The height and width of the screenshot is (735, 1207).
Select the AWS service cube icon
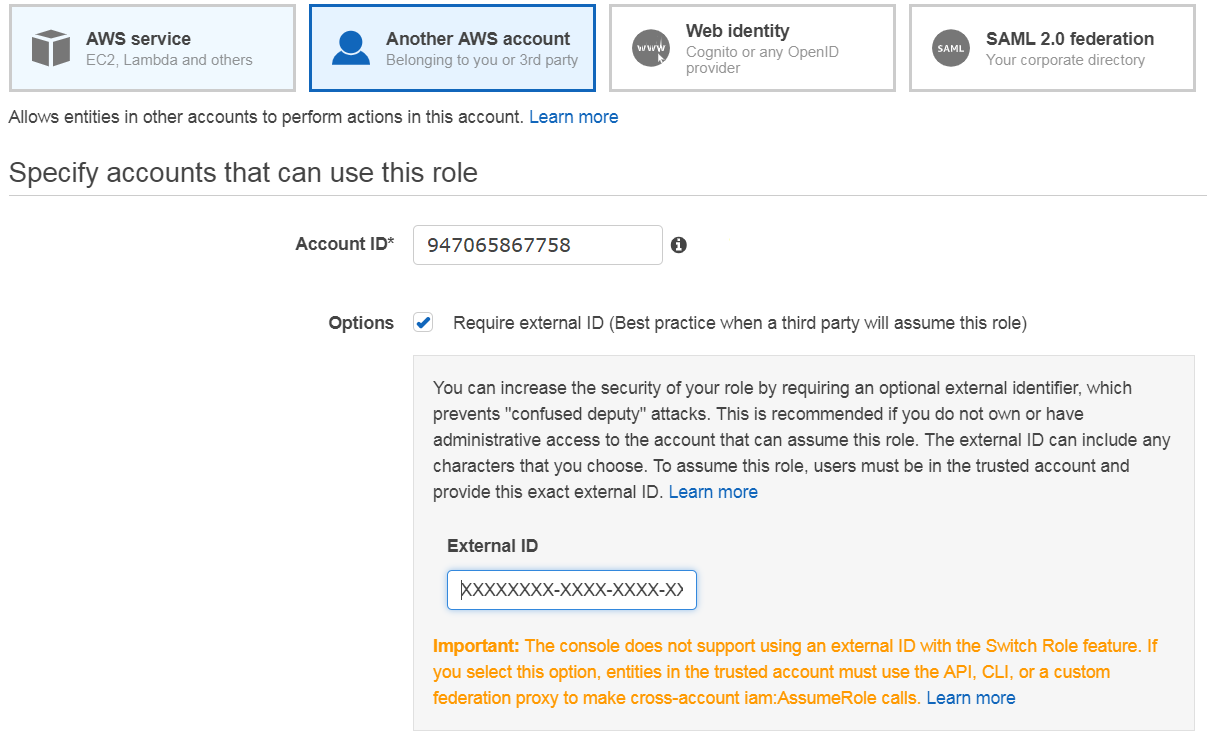click(50, 47)
